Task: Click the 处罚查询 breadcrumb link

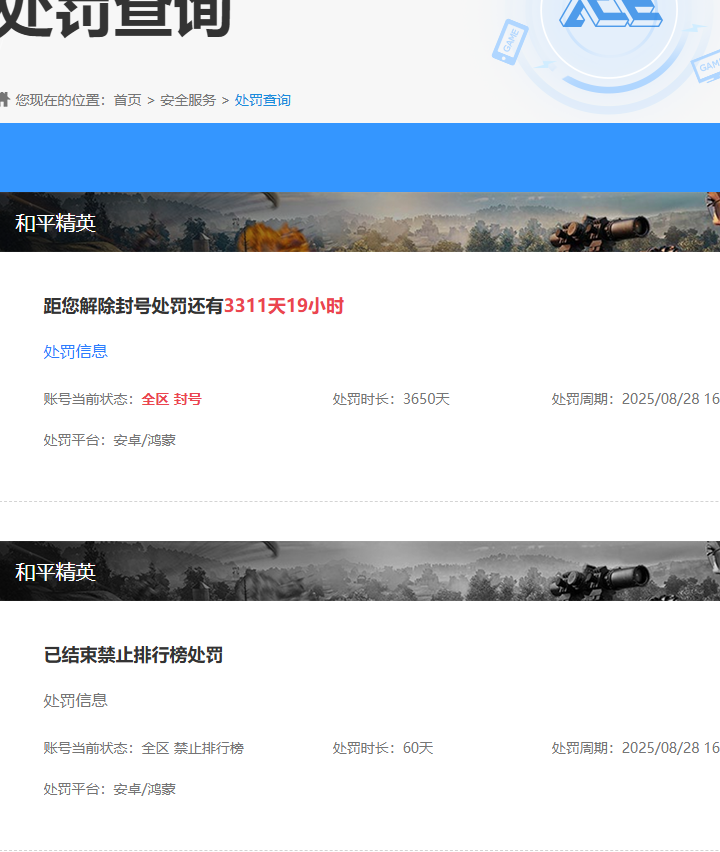Action: click(262, 100)
